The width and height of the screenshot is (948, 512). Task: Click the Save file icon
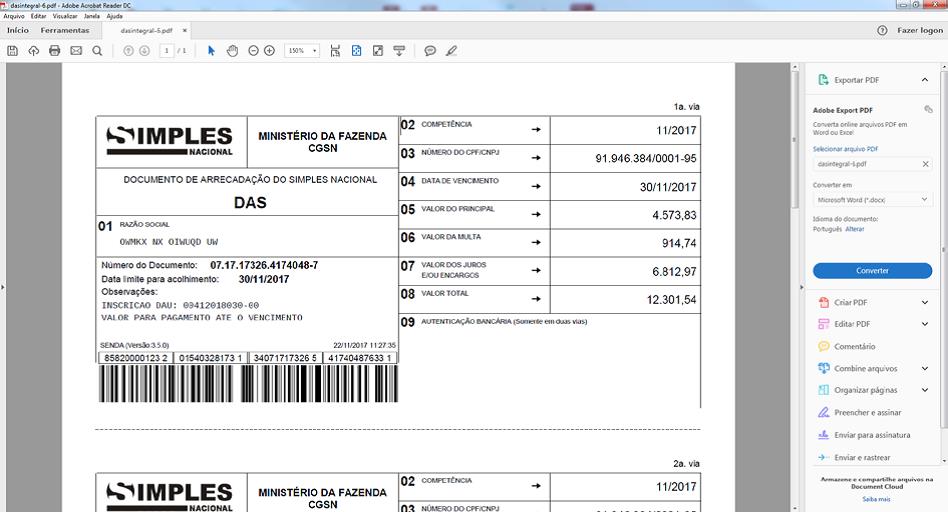[12, 50]
